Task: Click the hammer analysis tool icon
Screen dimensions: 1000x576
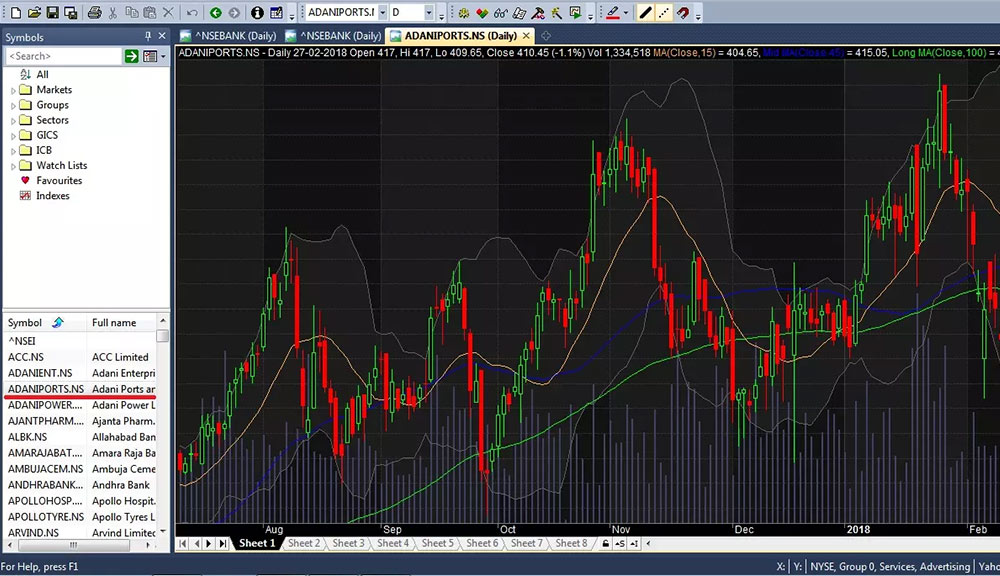Action: click(x=538, y=12)
